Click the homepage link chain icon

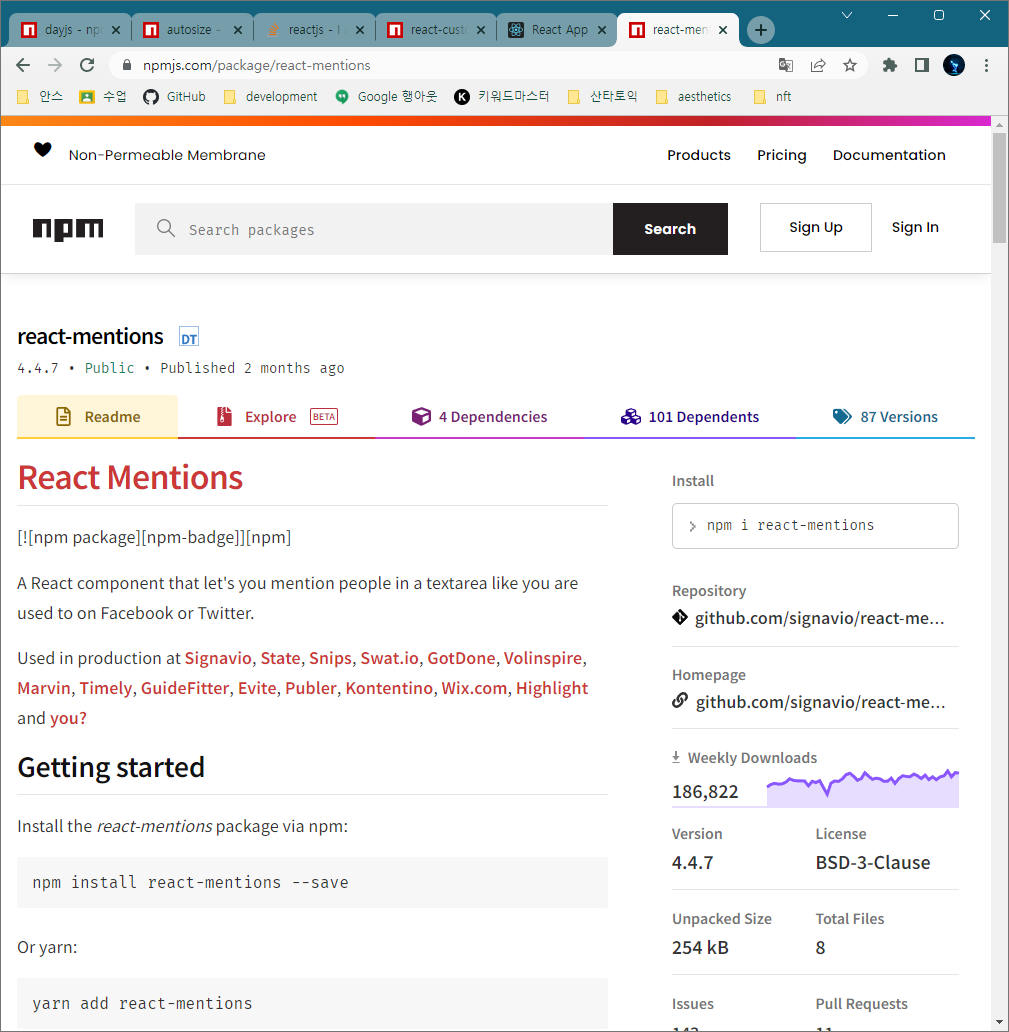tap(680, 701)
